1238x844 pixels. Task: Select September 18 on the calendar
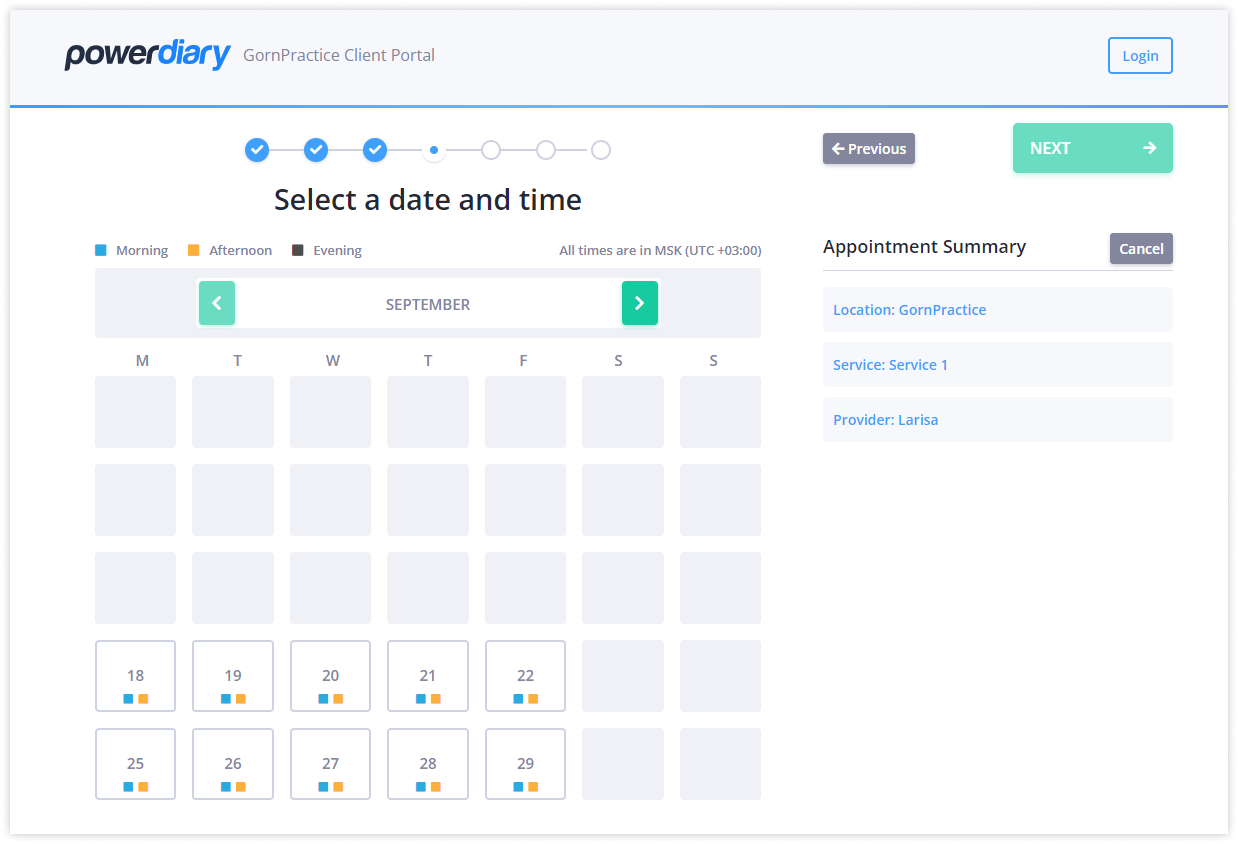(x=136, y=676)
